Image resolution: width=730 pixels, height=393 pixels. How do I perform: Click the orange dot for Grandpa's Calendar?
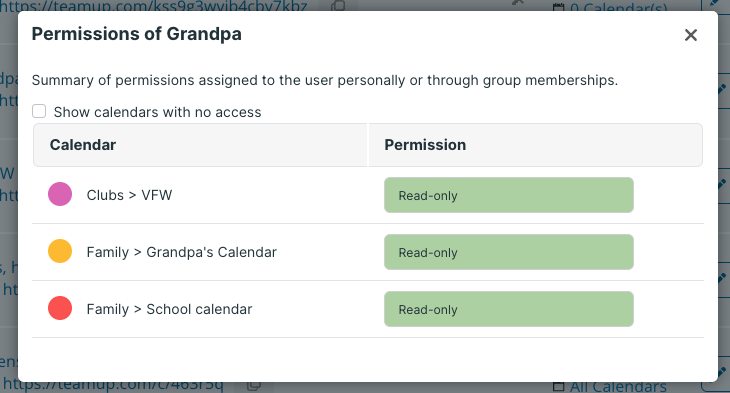tap(60, 251)
